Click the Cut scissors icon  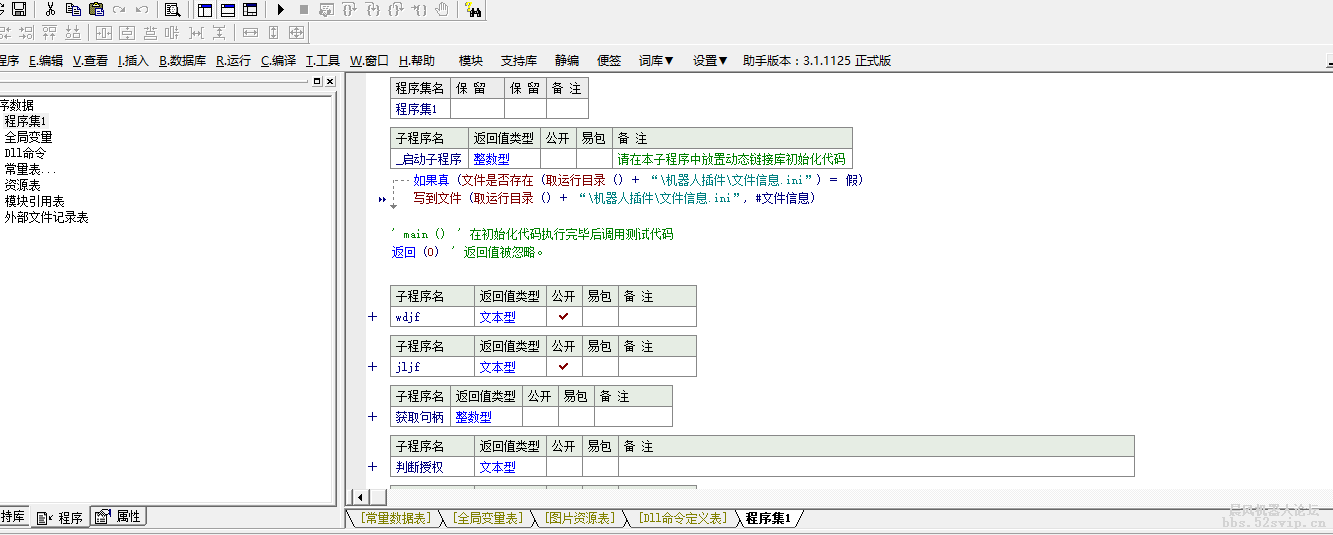pos(50,9)
